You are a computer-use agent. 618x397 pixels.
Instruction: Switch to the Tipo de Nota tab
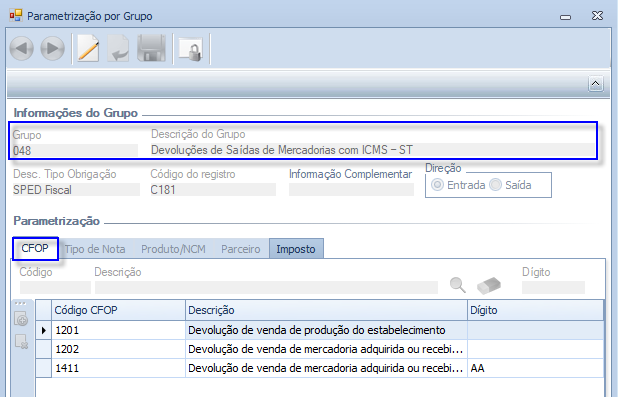tap(95, 249)
